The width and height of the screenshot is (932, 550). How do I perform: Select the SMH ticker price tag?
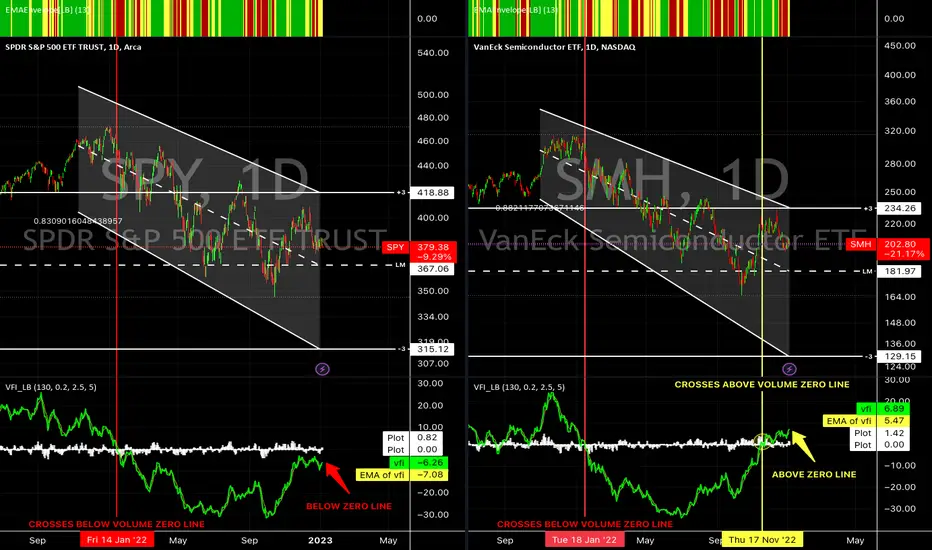pyautogui.click(x=861, y=244)
